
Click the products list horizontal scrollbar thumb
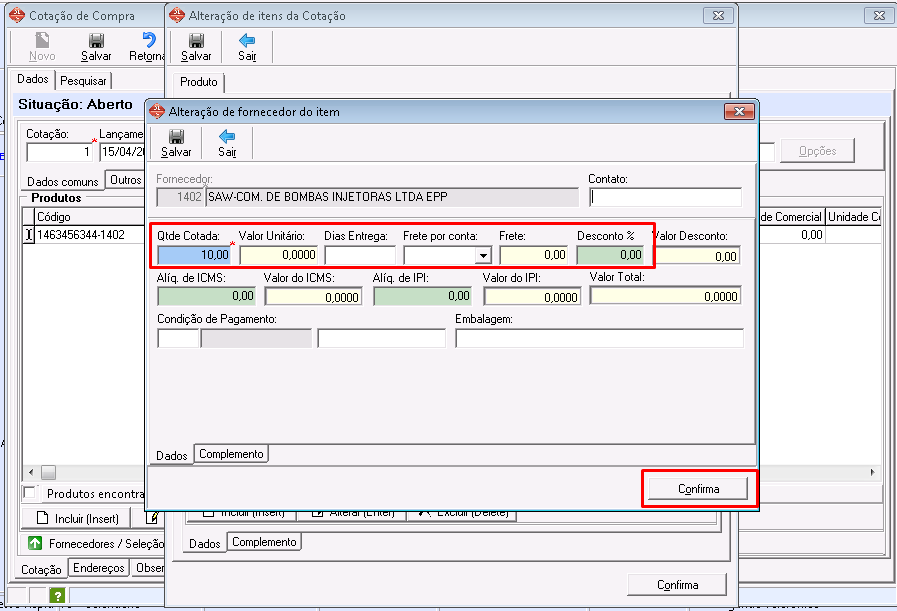(49, 473)
